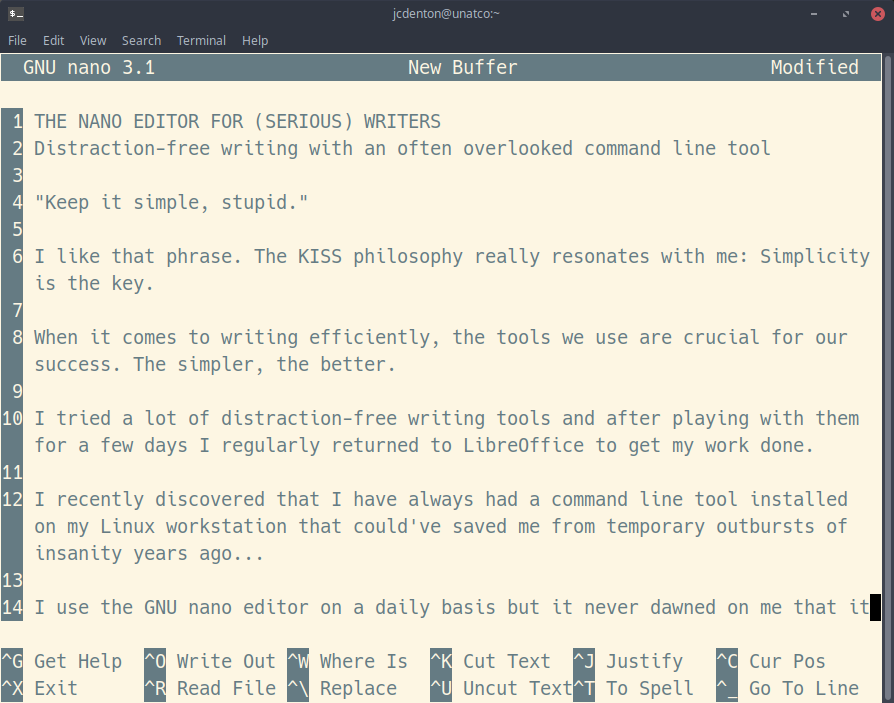Click the line starting 'I use the GNU nano'

click(x=452, y=607)
